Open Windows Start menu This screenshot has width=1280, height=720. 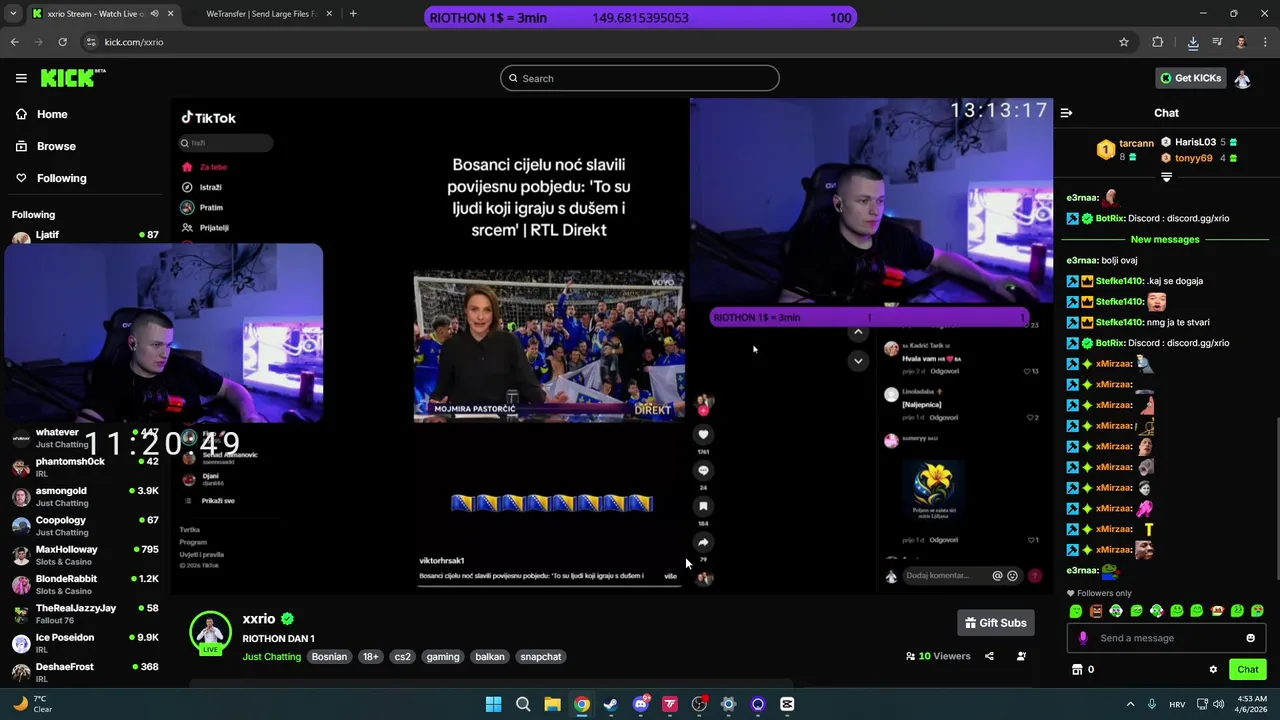(x=493, y=704)
